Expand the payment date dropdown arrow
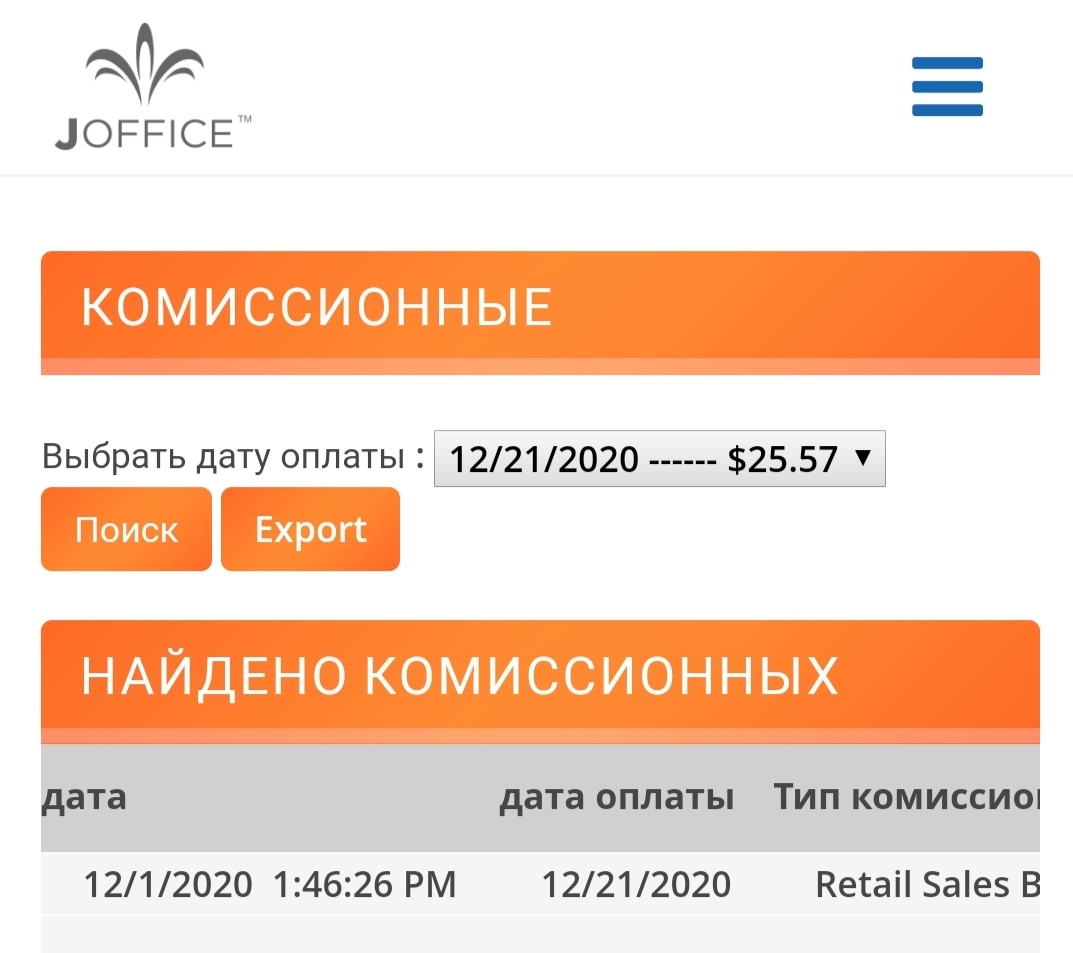1073x953 pixels. click(x=864, y=457)
